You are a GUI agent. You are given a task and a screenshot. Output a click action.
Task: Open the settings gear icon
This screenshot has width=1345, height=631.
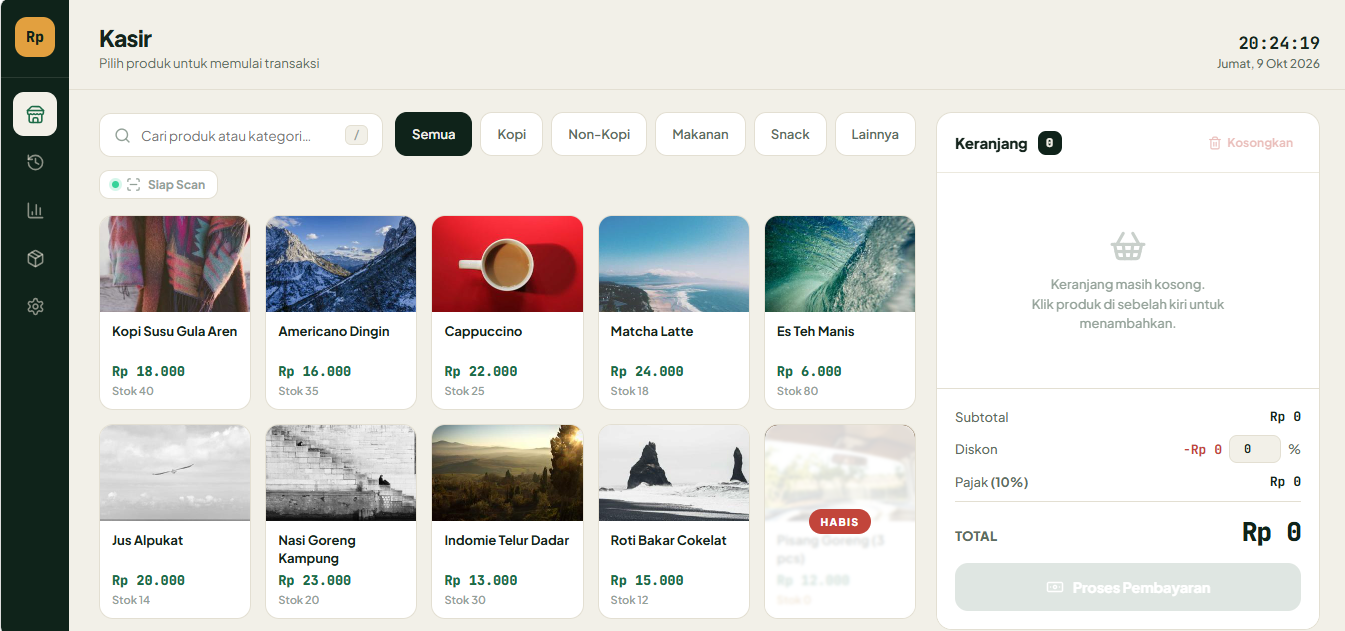click(35, 307)
